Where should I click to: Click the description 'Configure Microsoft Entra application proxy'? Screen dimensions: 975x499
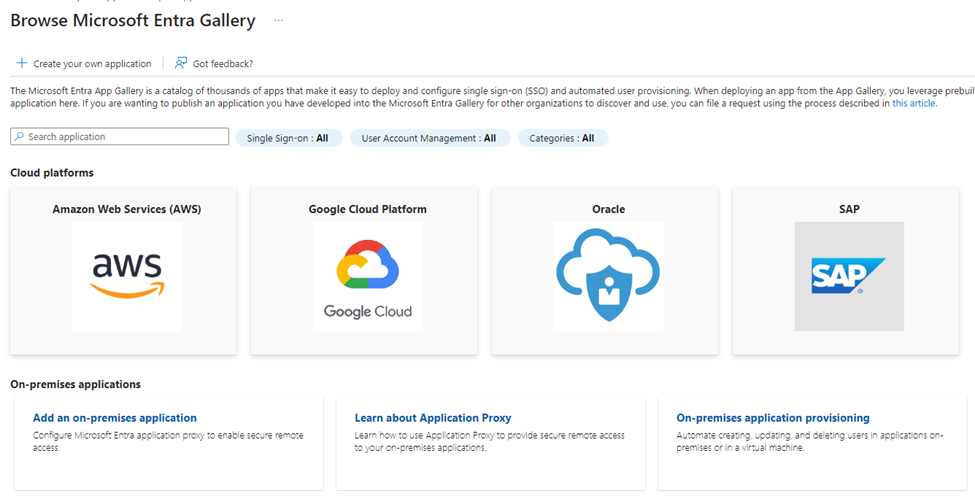168,441
